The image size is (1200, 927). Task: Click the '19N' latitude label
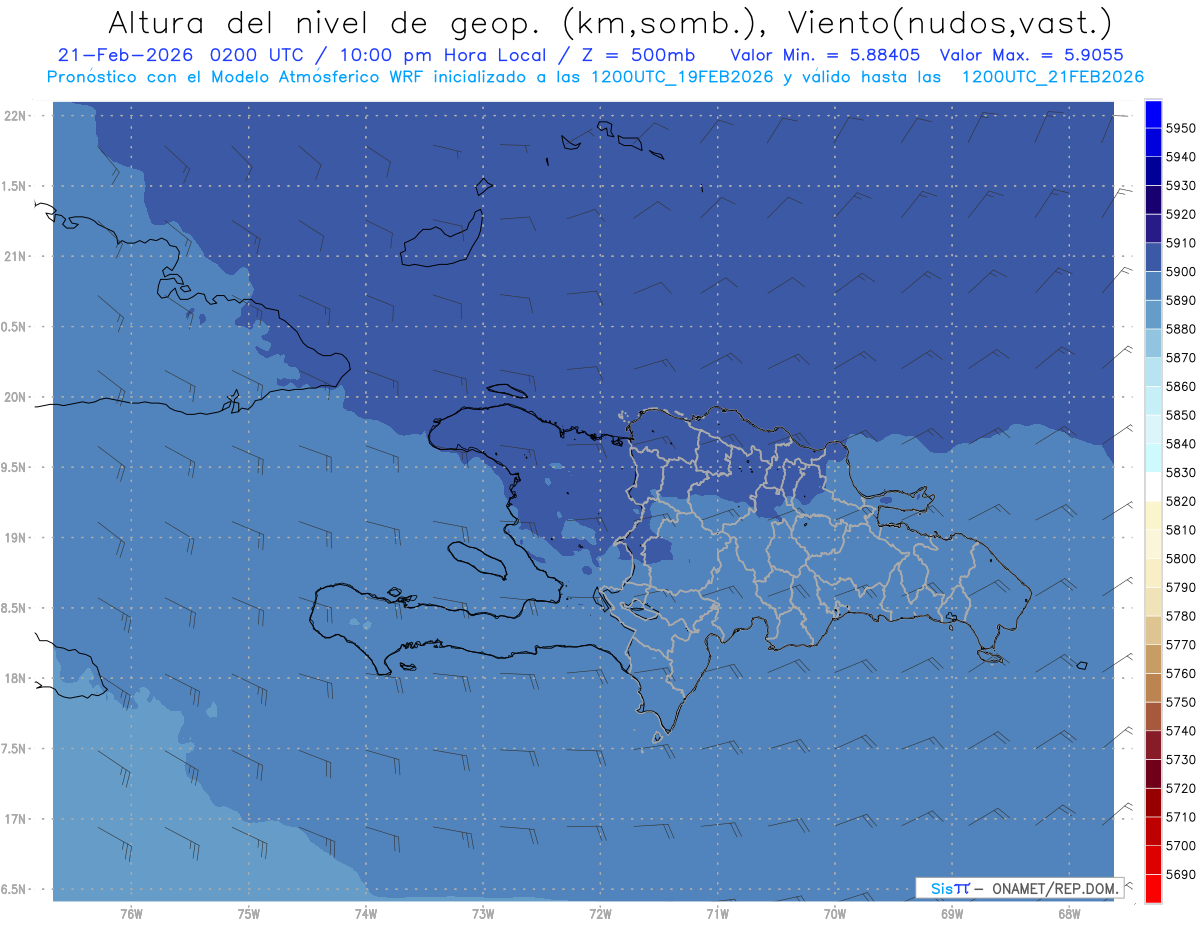pos(16,538)
